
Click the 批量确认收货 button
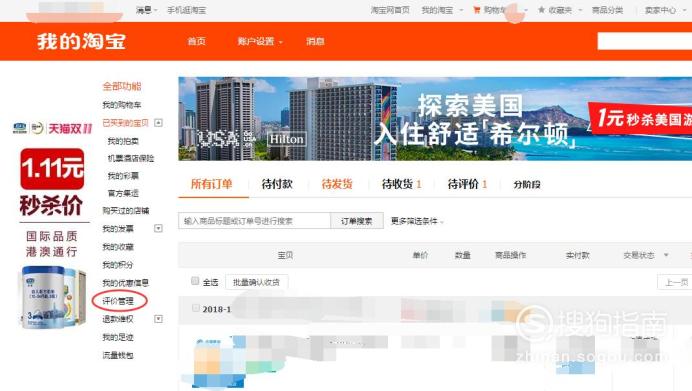pos(256,282)
